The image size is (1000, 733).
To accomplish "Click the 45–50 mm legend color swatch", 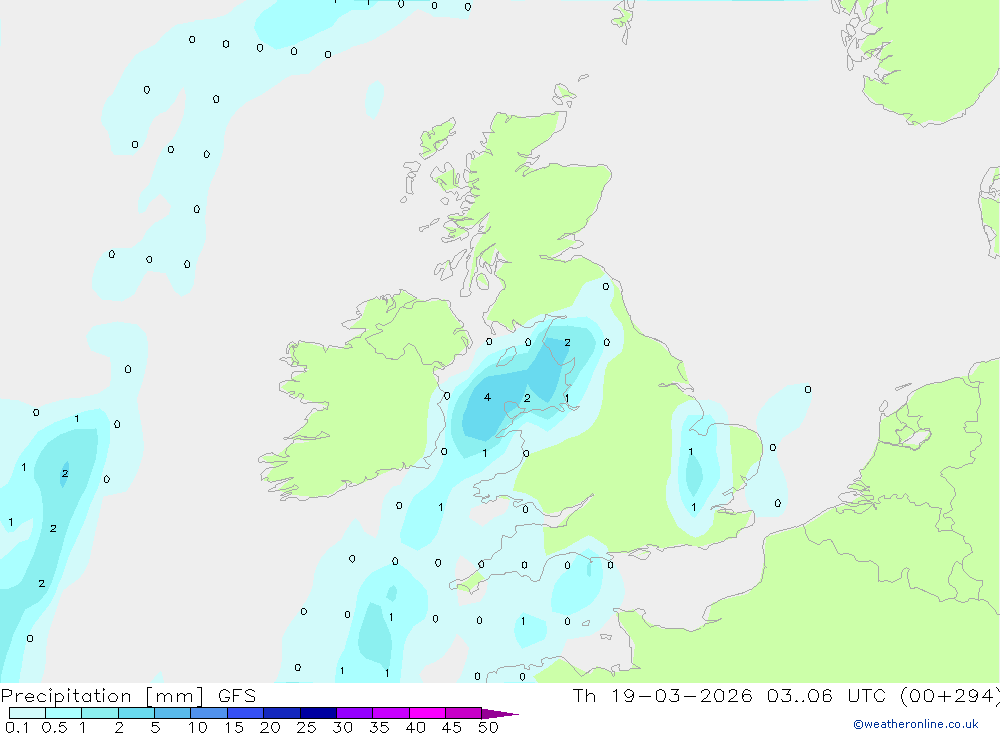I will point(463,713).
